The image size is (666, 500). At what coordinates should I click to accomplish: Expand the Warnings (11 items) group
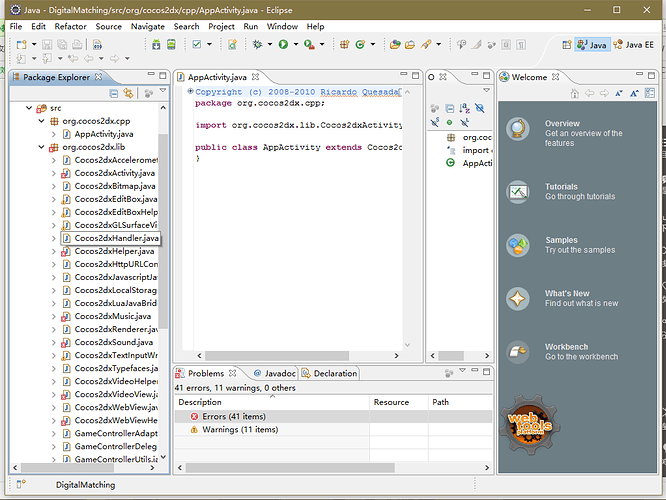pos(181,429)
